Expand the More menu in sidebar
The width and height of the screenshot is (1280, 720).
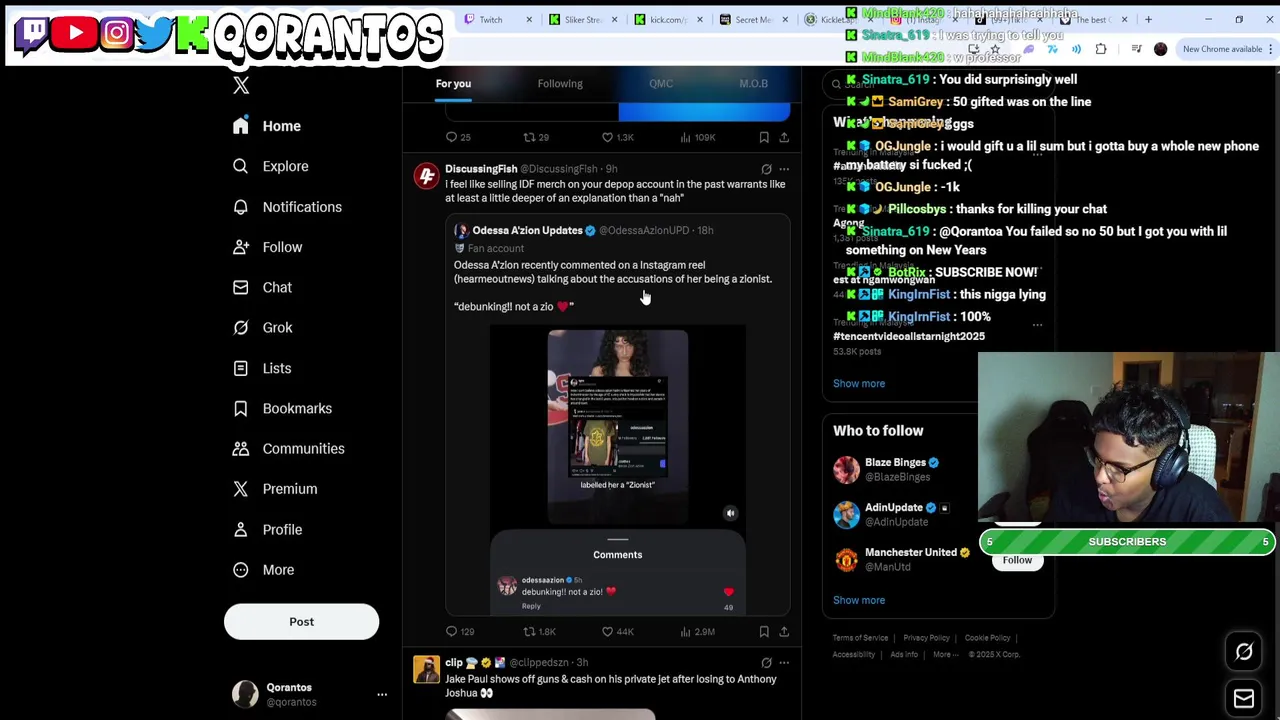(264, 569)
